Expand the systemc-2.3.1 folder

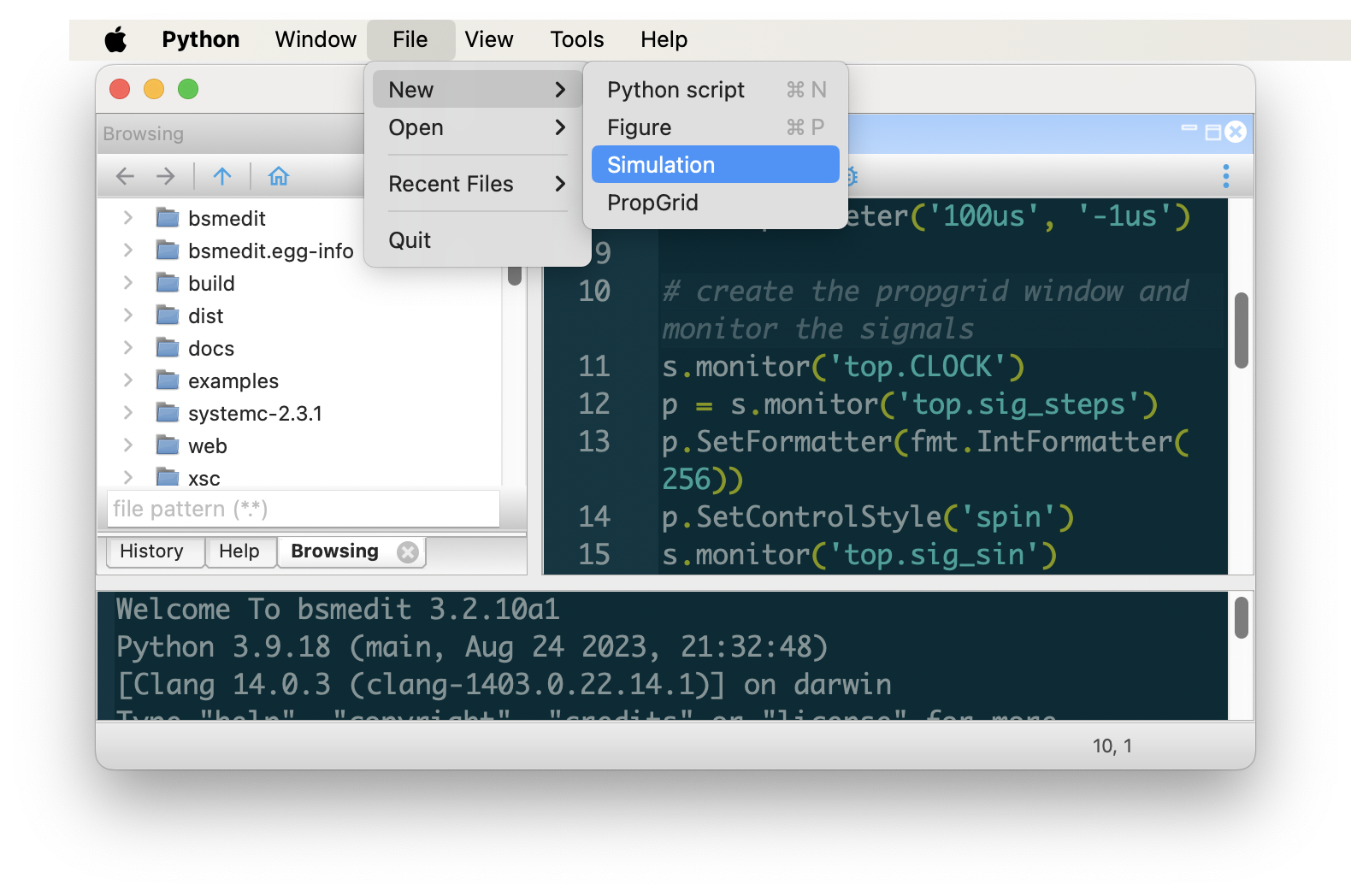click(x=128, y=412)
